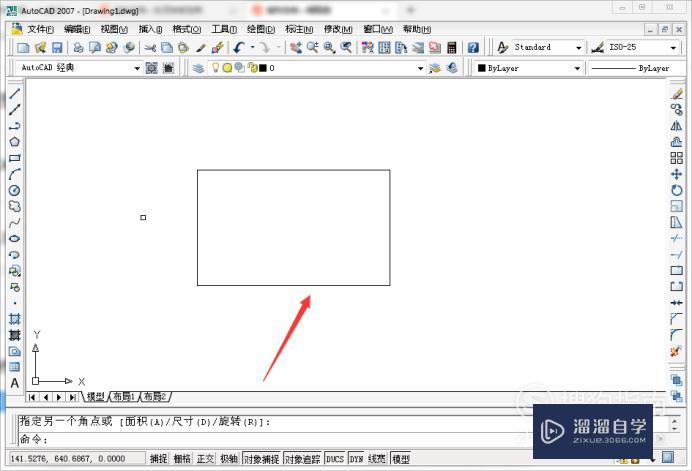Expand the layer 0 dropdown list

[420, 68]
